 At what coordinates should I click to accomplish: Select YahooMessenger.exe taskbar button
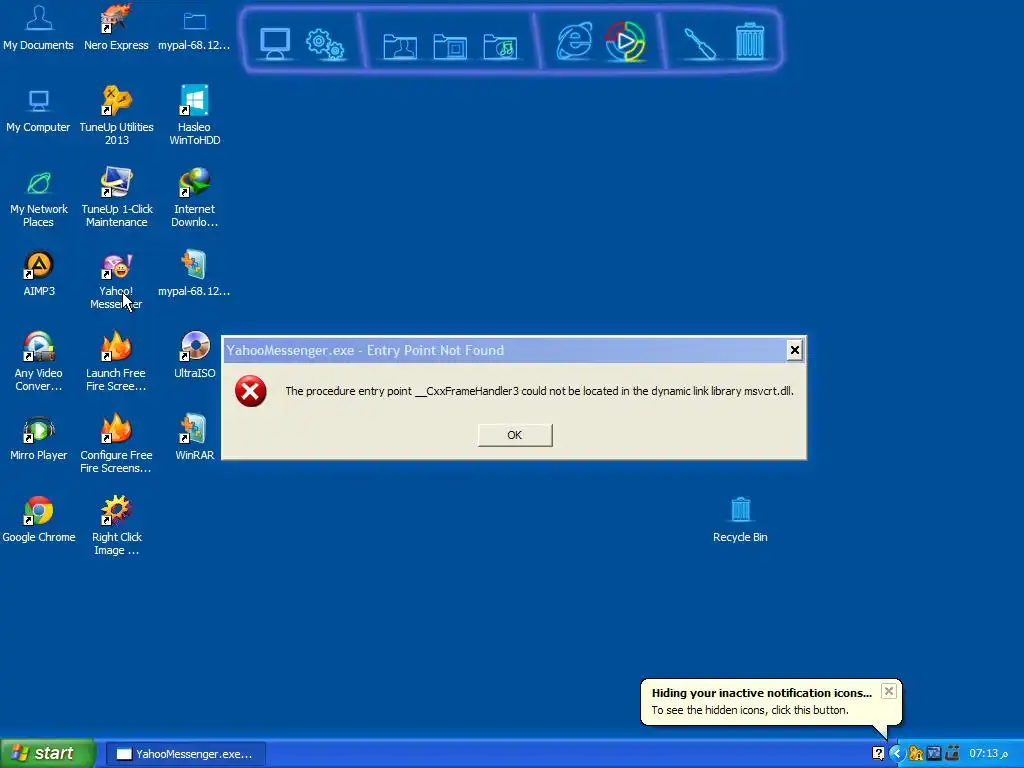tap(185, 754)
